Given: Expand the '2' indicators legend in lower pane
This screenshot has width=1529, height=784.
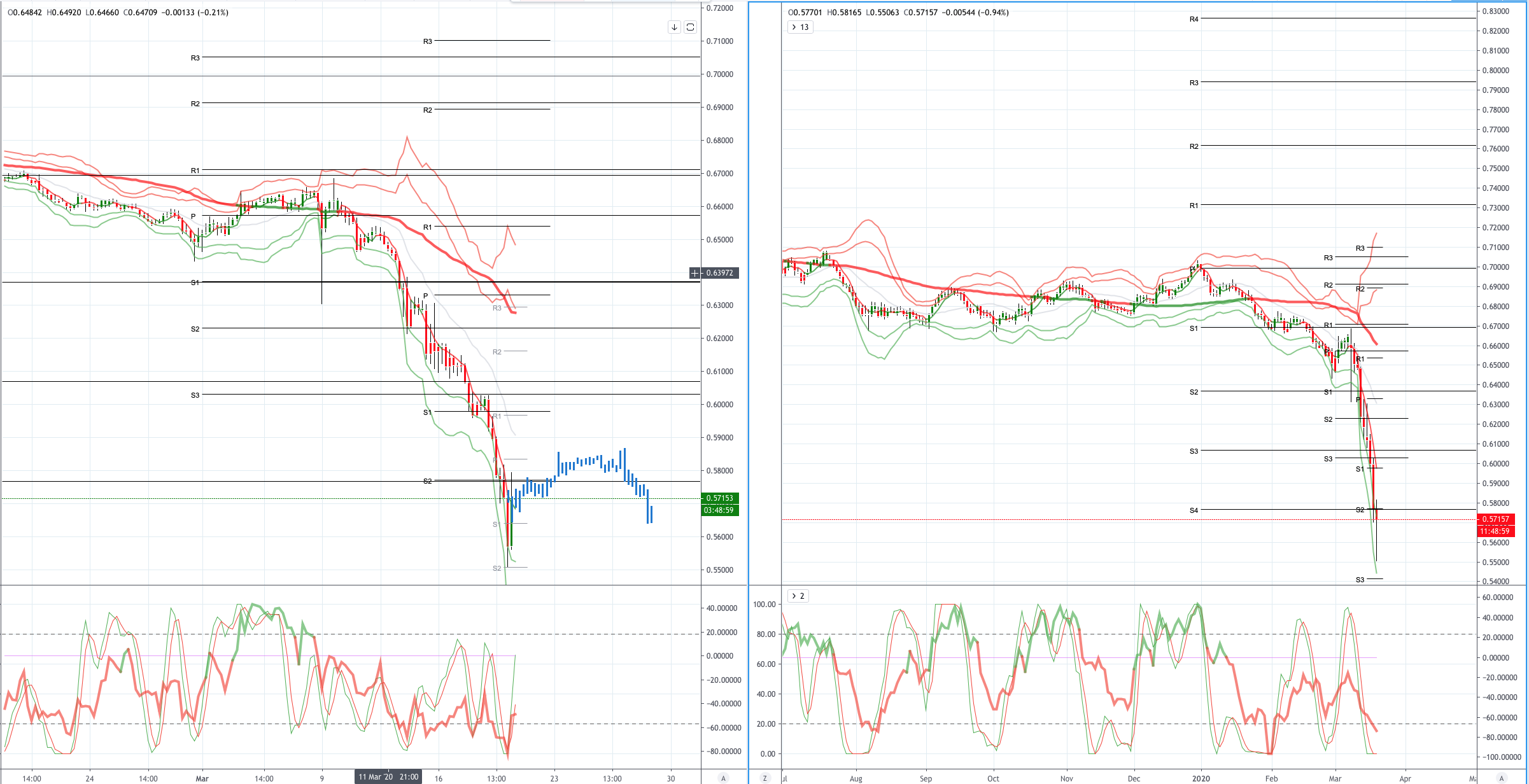Looking at the screenshot, I should click(x=798, y=596).
